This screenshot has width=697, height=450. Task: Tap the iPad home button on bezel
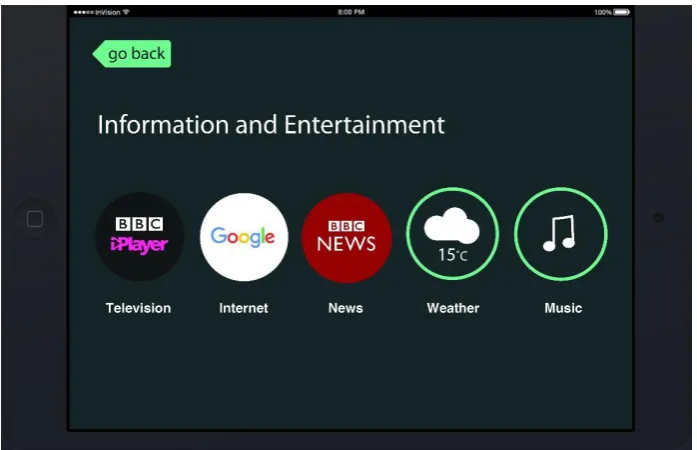pyautogui.click(x=35, y=219)
